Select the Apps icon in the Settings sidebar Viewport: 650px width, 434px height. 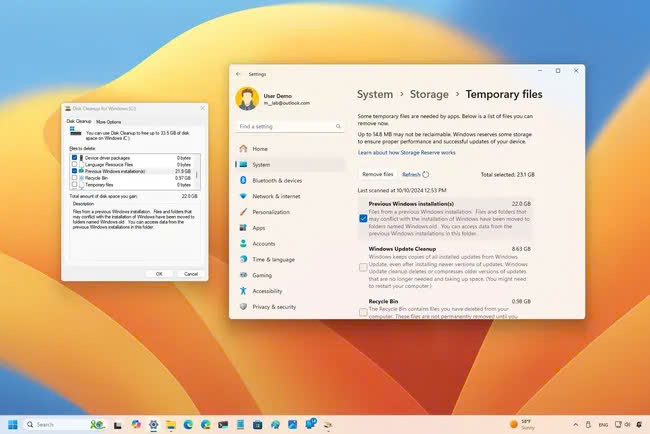pyautogui.click(x=242, y=228)
